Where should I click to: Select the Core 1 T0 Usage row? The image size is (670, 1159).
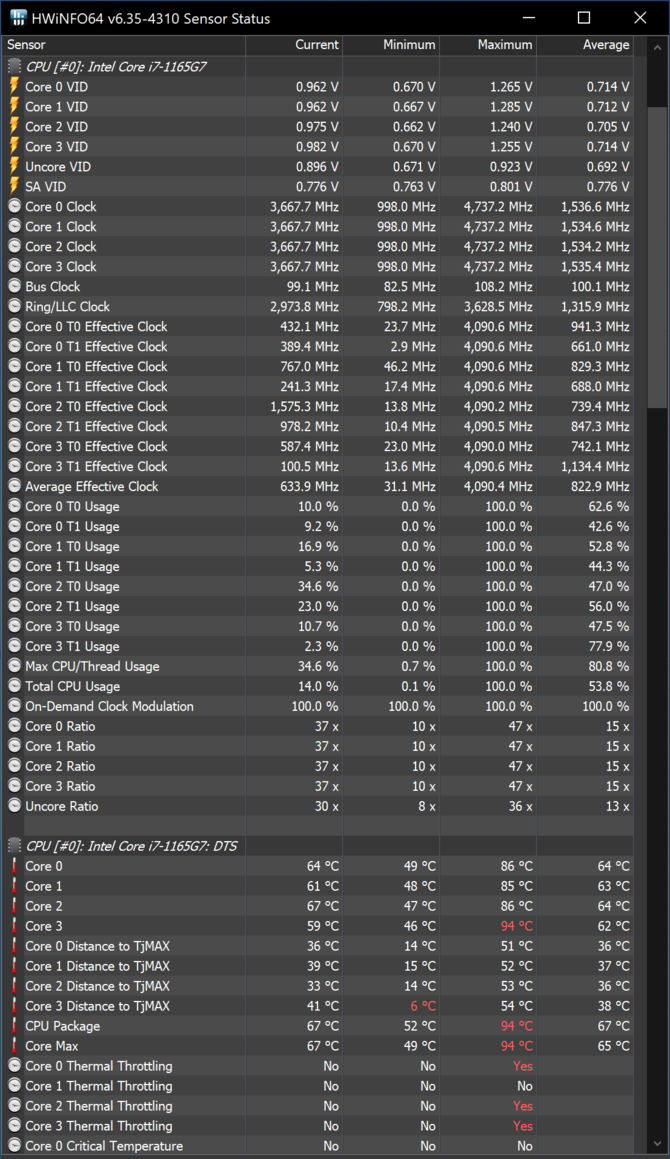click(x=318, y=545)
